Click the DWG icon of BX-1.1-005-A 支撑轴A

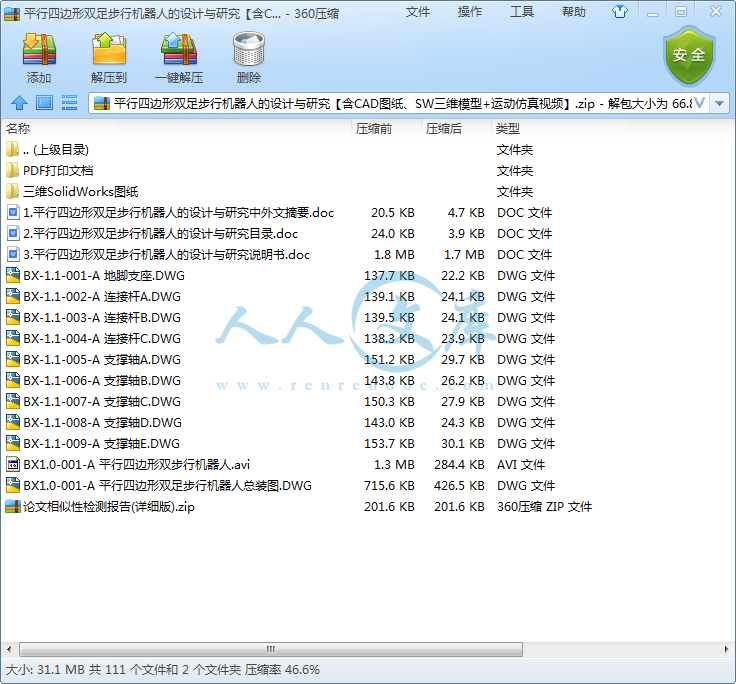point(13,360)
